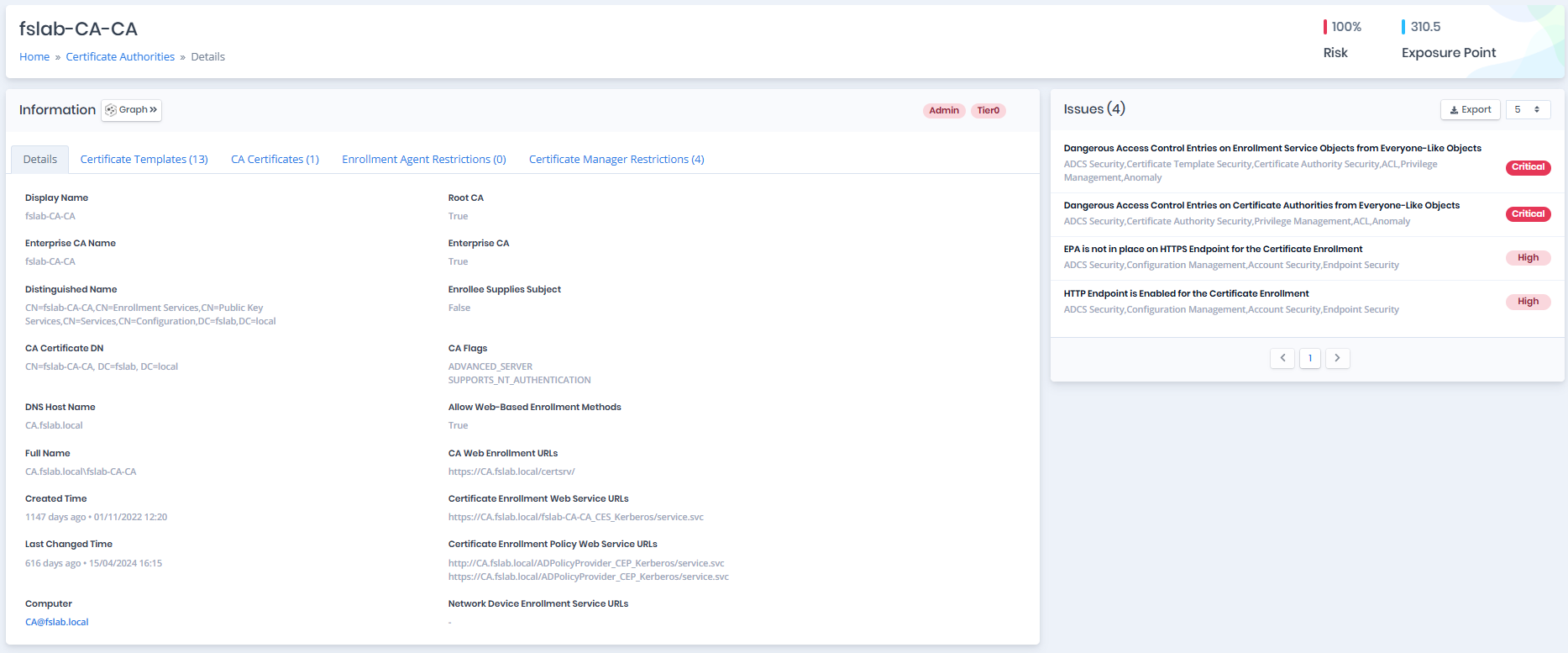Open HTTP Endpoint is Enabled issue
The height and width of the screenshot is (653, 1568).
(1186, 293)
